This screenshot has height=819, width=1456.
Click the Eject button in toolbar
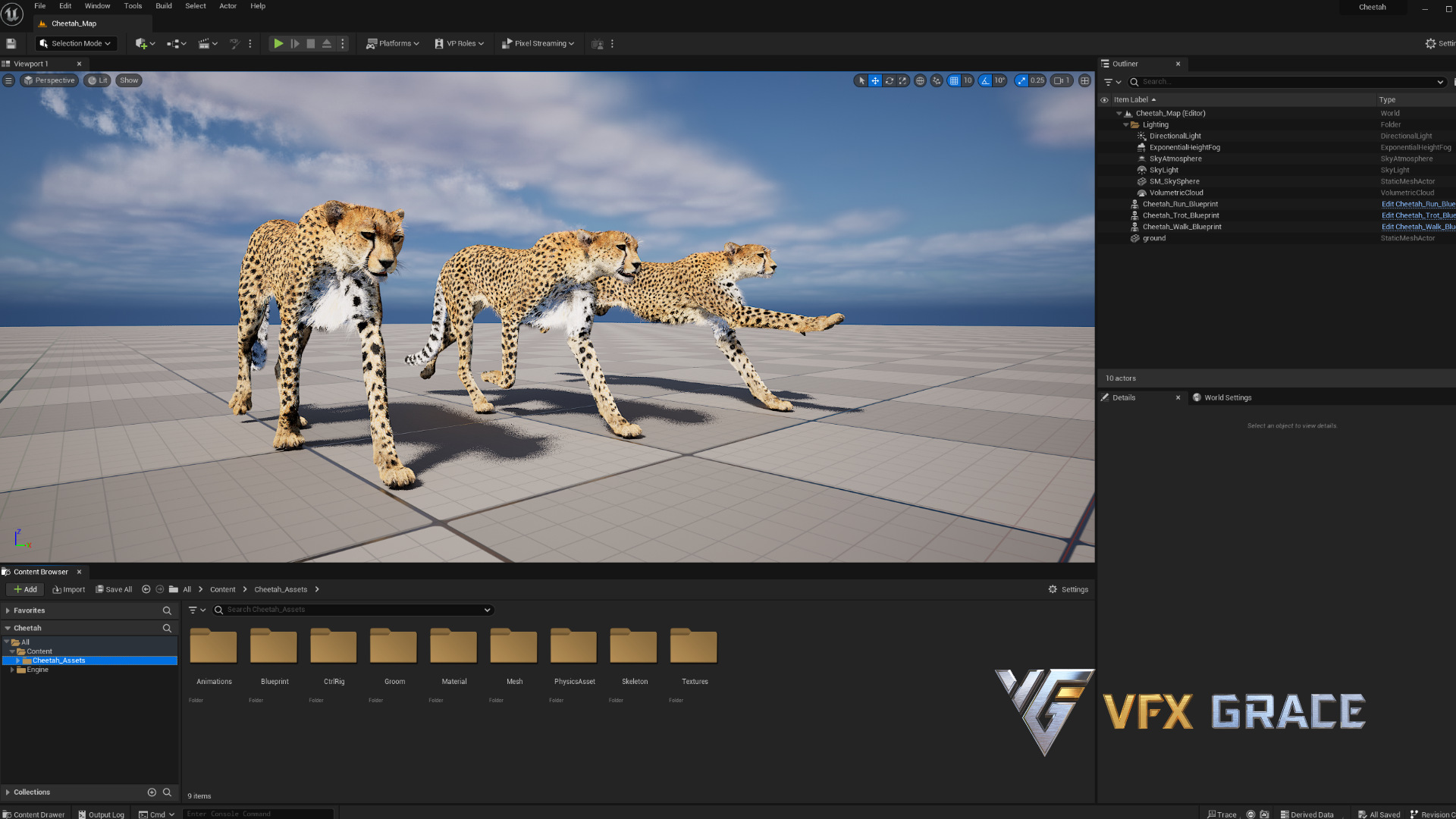pos(327,44)
